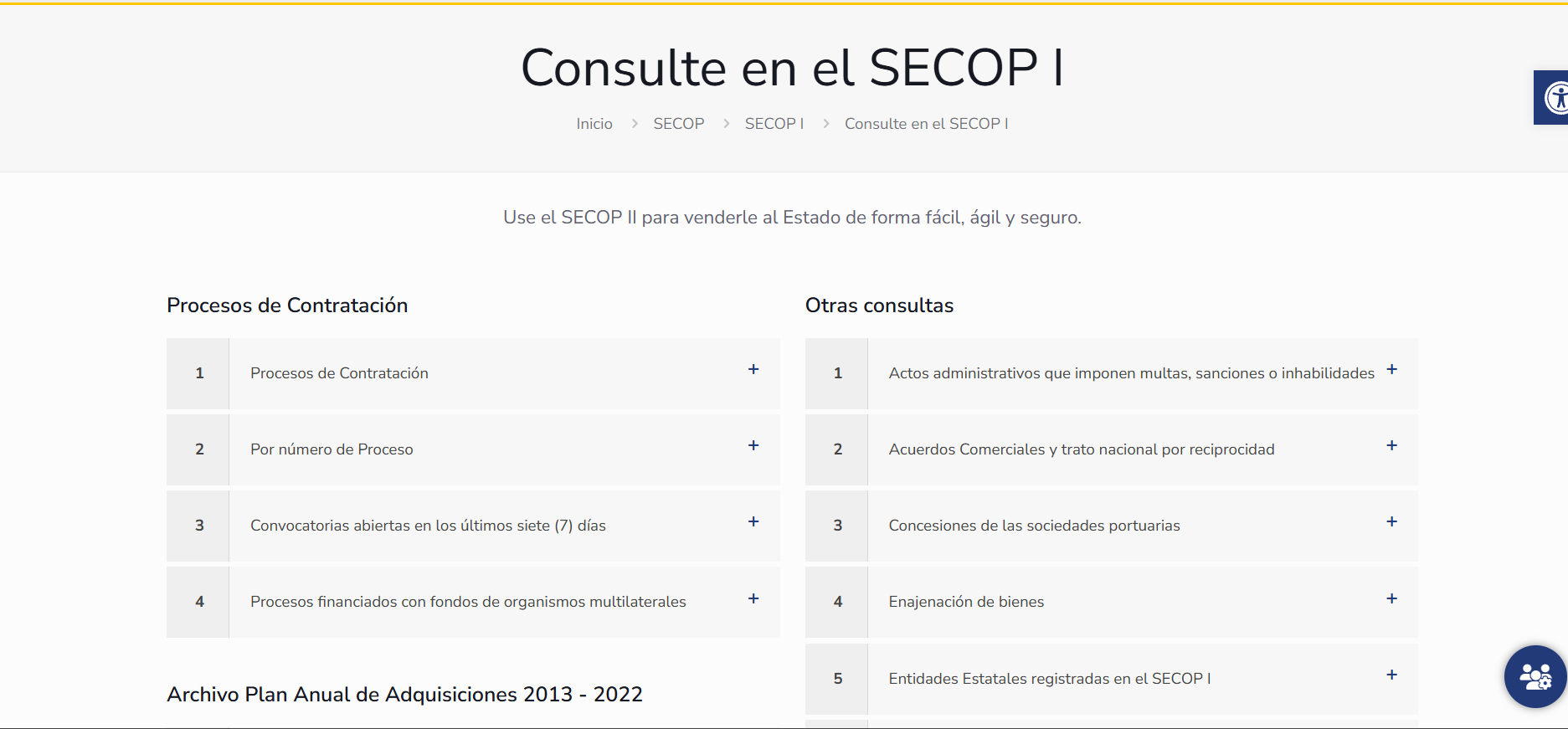Go to Inicio breadcrumb link
Screen dimensions: 1568x729
coord(594,124)
